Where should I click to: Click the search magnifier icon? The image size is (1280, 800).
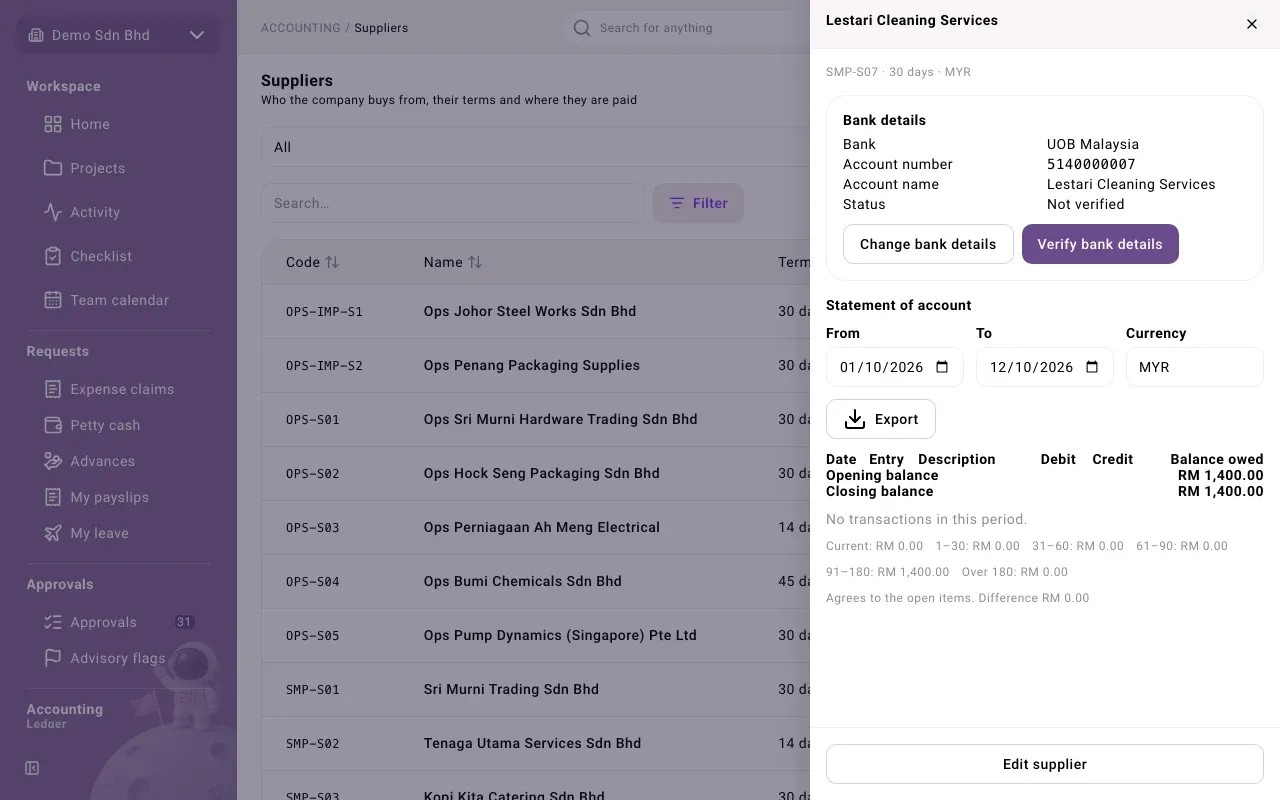(581, 28)
